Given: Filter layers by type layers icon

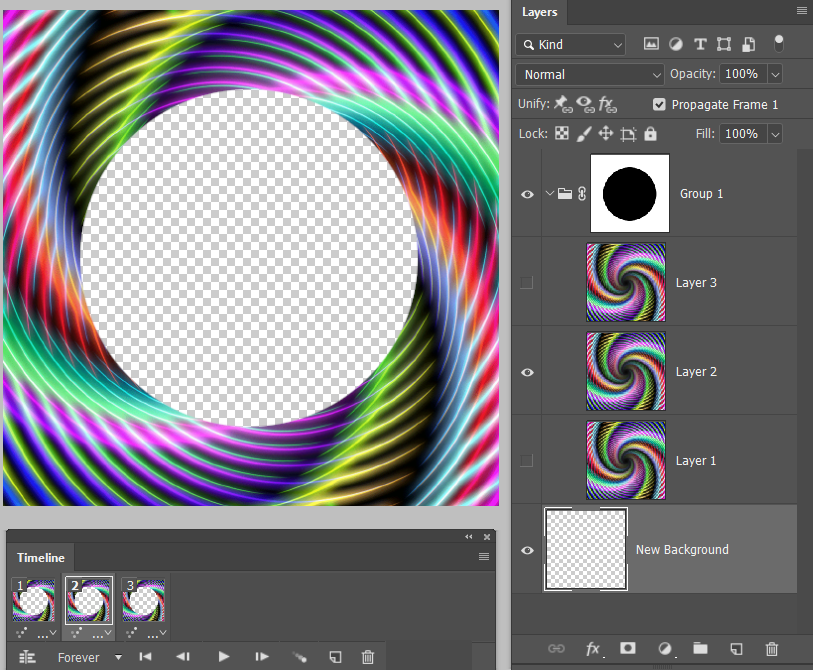Looking at the screenshot, I should click(700, 44).
